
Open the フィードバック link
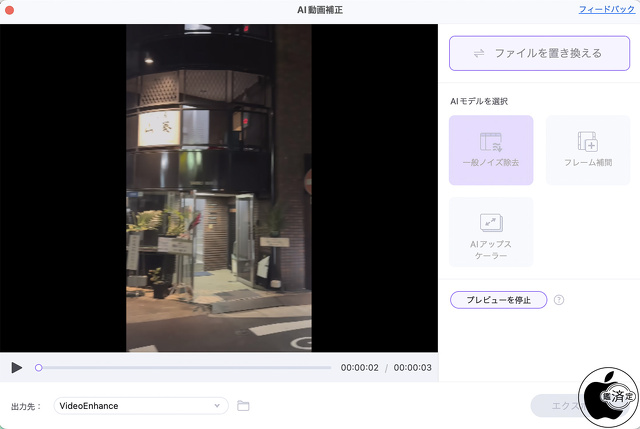coord(607,9)
